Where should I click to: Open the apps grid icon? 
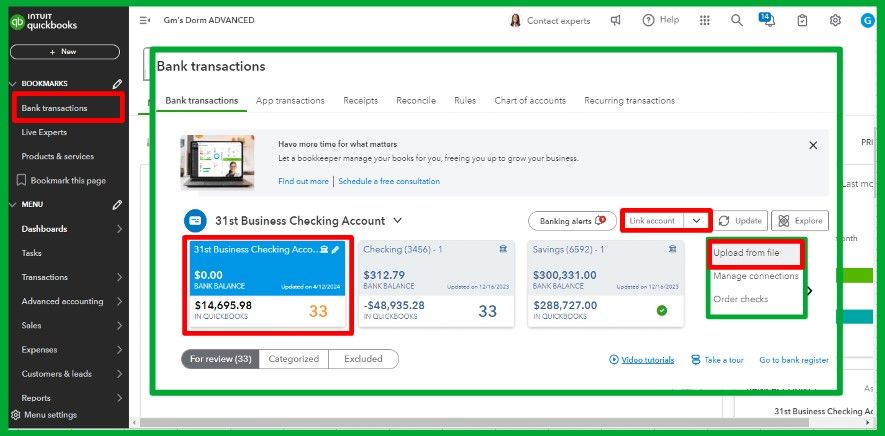704,20
